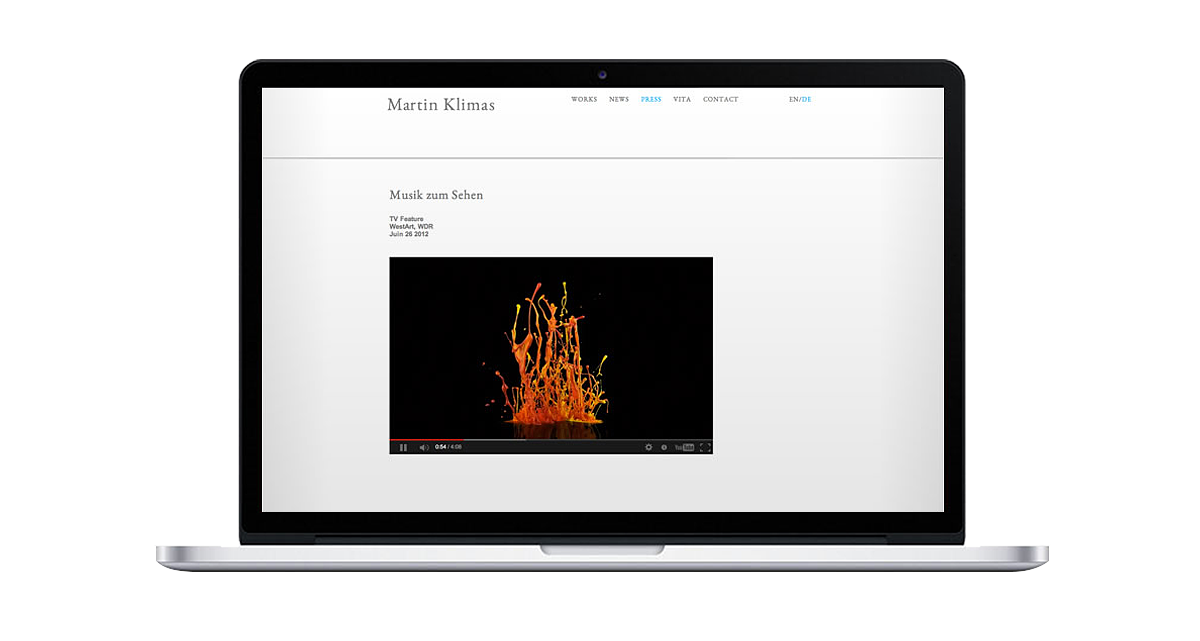Open the video on YouTube via logo

(684, 447)
